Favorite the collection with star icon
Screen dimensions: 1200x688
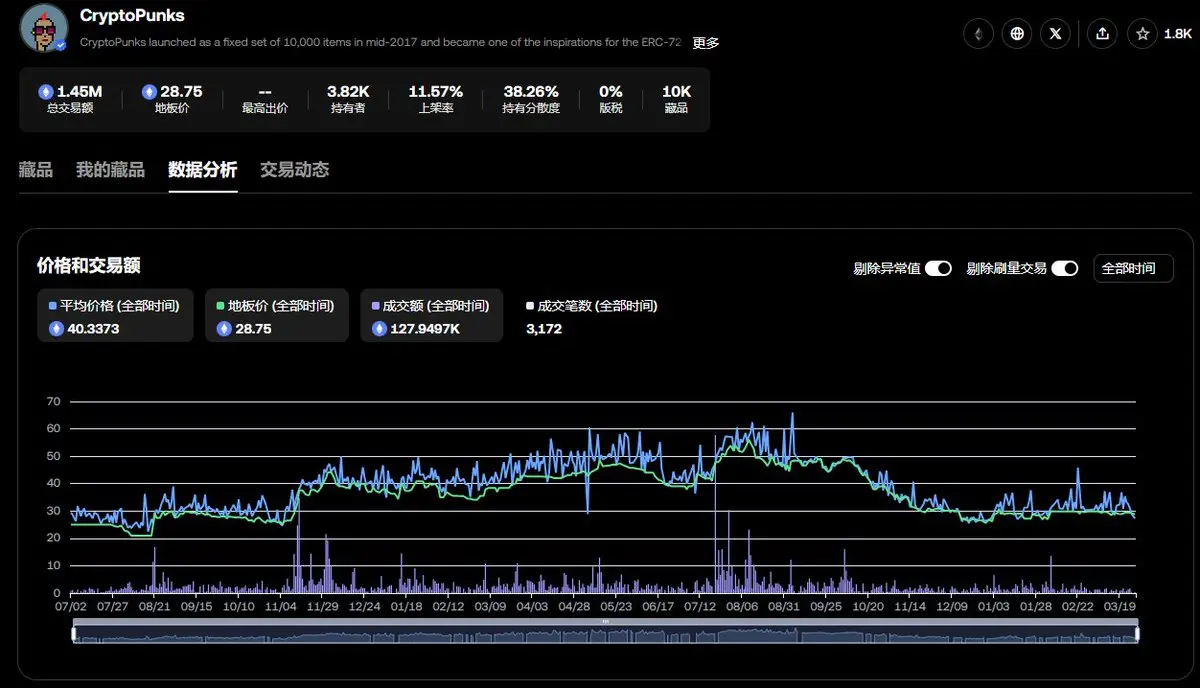click(1143, 34)
